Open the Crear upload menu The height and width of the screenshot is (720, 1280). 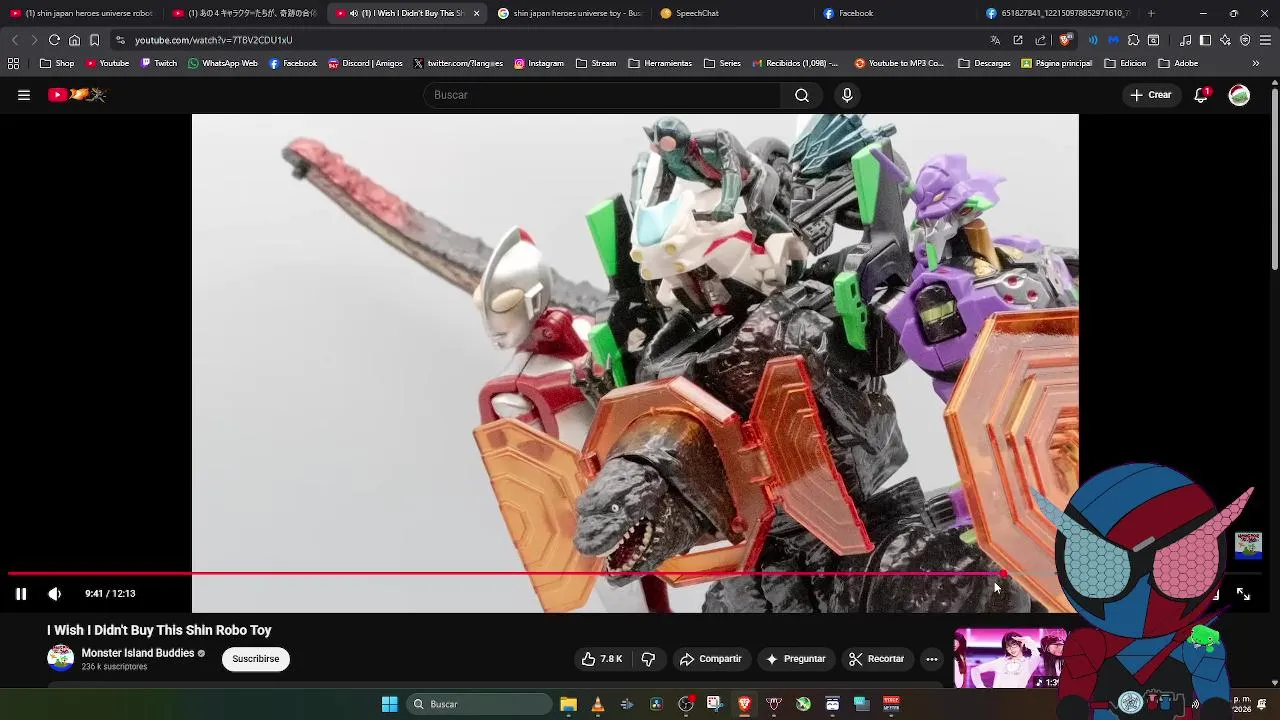click(1151, 95)
